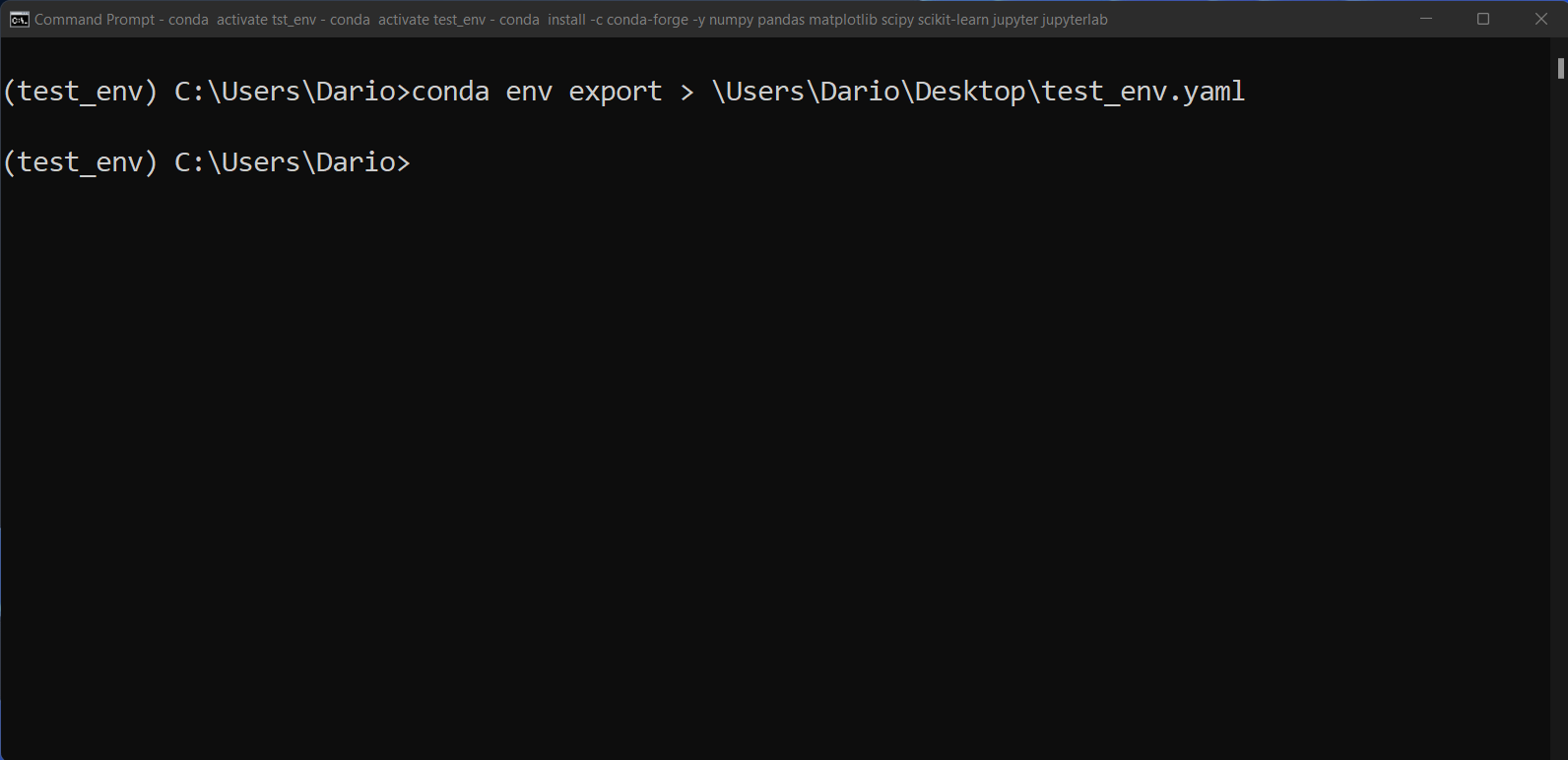Select (test_env) on the second prompt line

click(82, 161)
